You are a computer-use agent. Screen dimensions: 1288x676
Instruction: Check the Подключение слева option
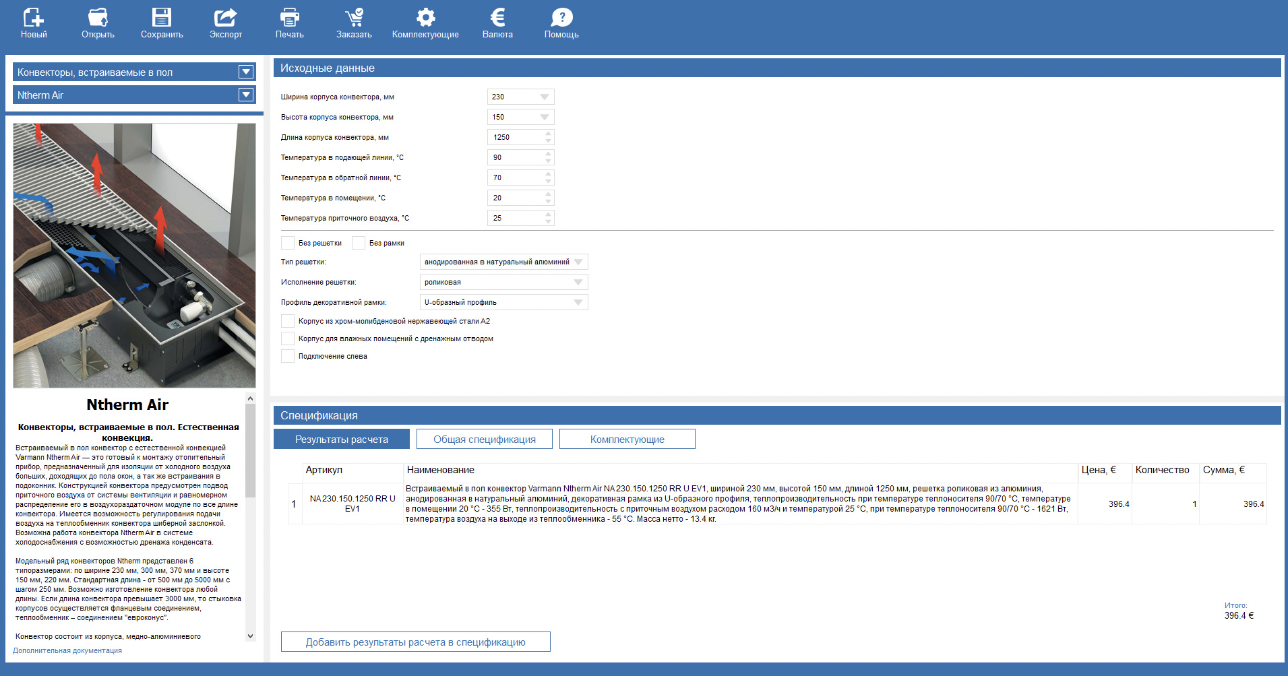(x=288, y=356)
